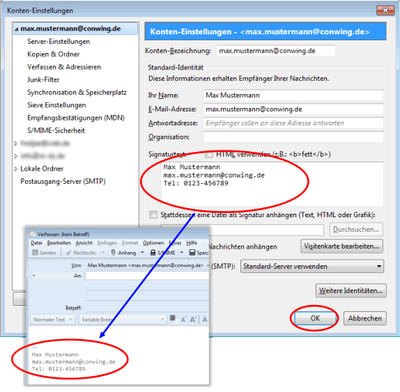Image resolution: width=400 pixels, height=392 pixels.
Task: Click the signature text in compose body
Action: pos(73,362)
